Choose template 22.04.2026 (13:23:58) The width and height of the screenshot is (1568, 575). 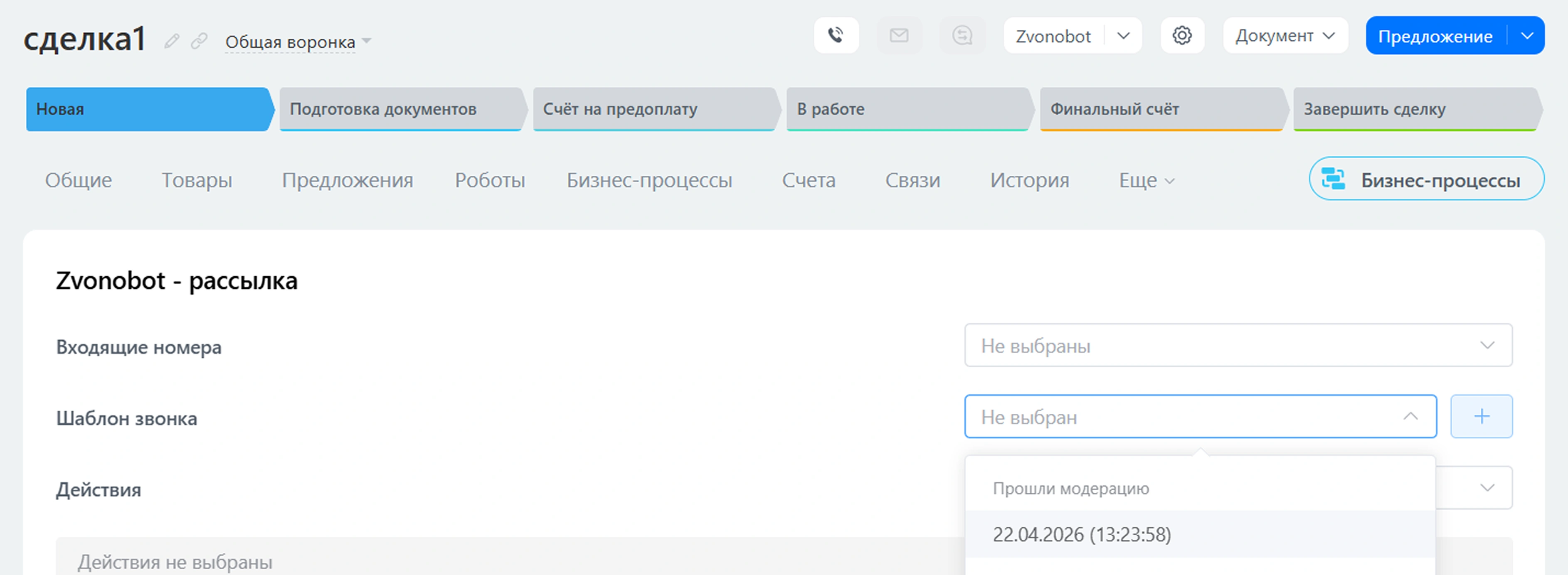click(x=1201, y=534)
